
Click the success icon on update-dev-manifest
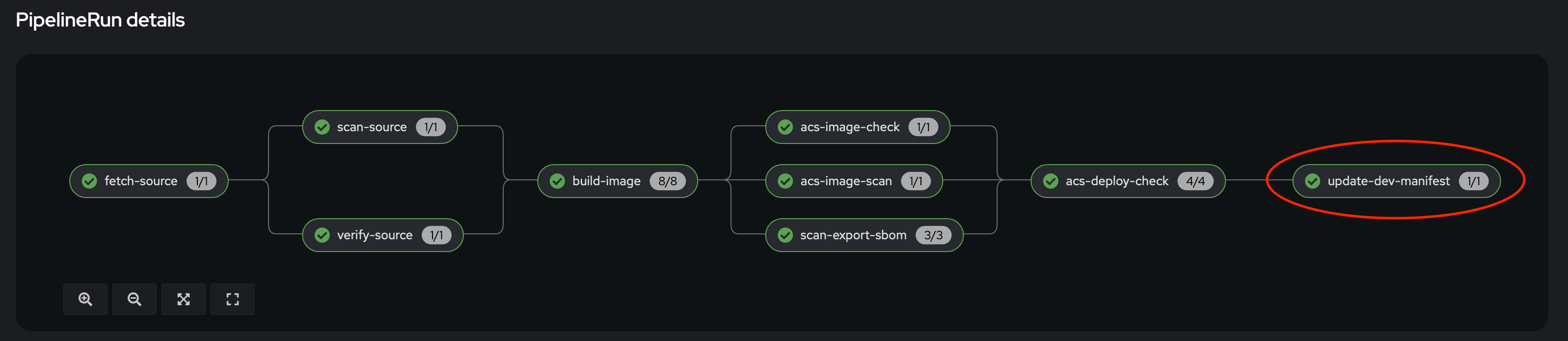pyautogui.click(x=1313, y=181)
